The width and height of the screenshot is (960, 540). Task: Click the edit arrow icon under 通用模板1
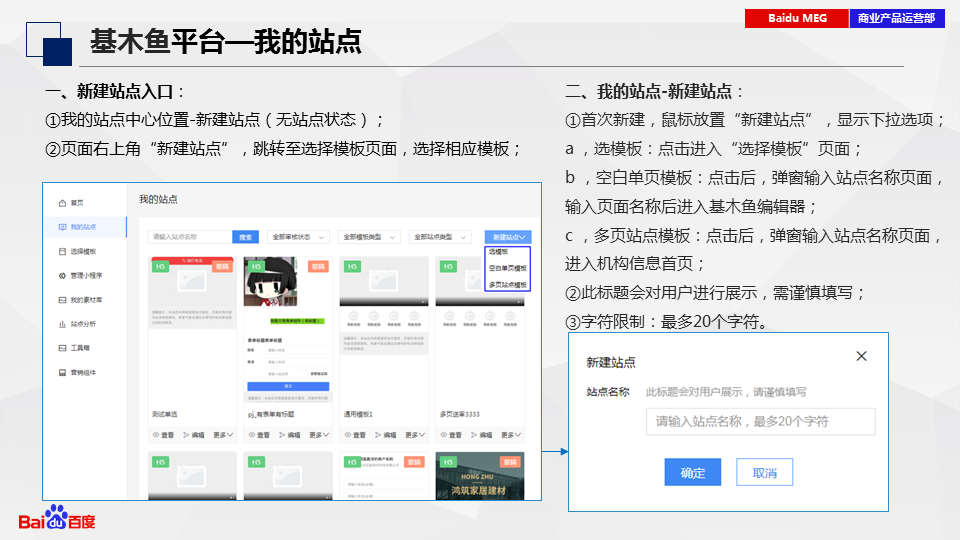[378, 435]
